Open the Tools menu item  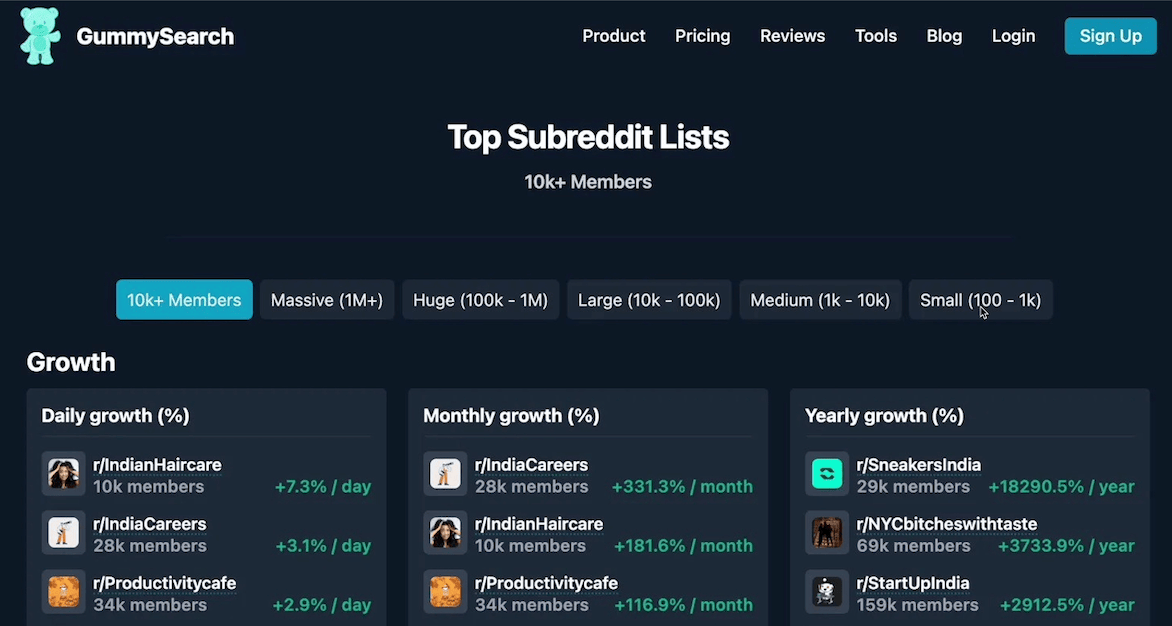875,36
